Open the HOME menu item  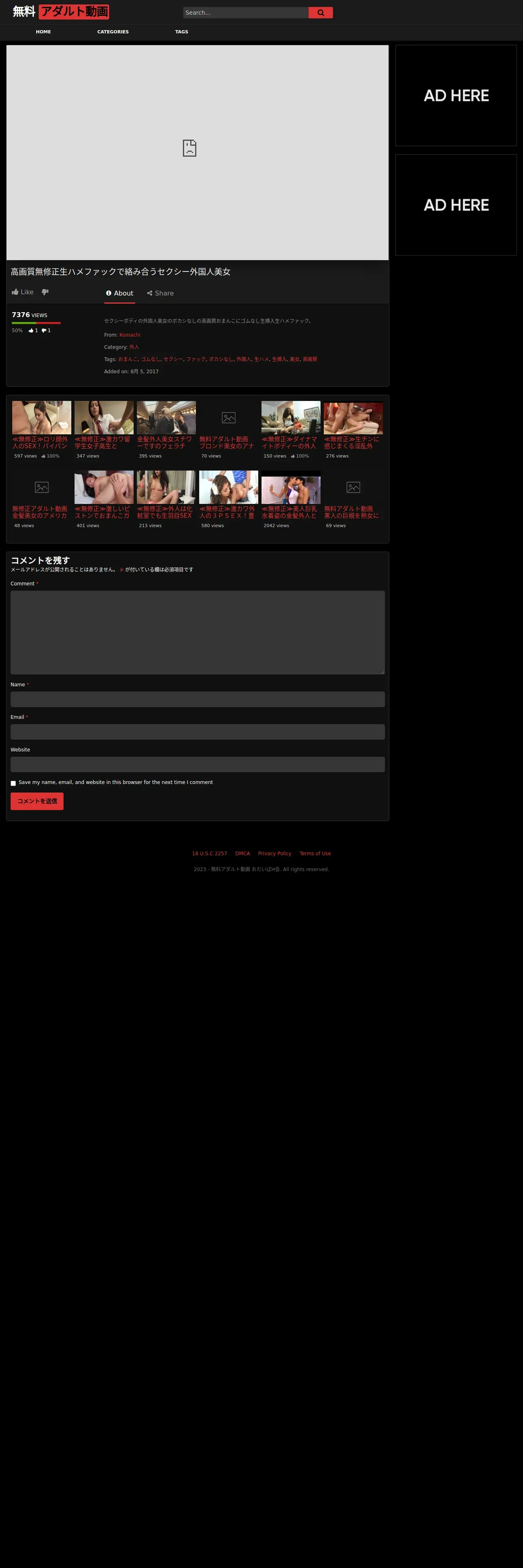click(43, 32)
